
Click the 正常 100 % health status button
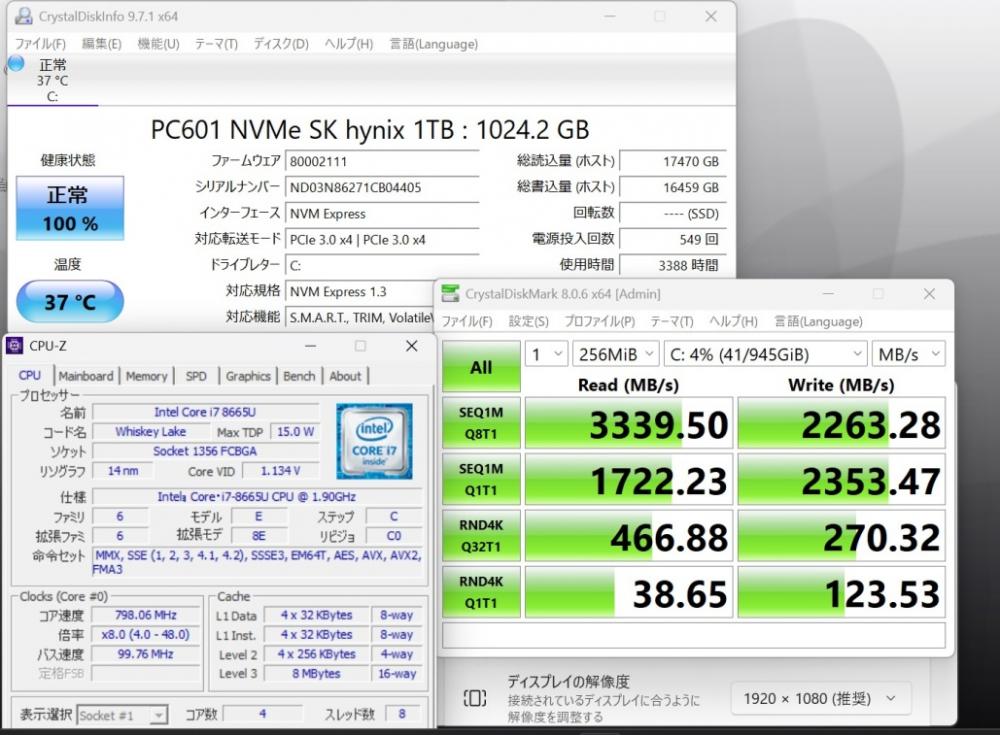[70, 208]
